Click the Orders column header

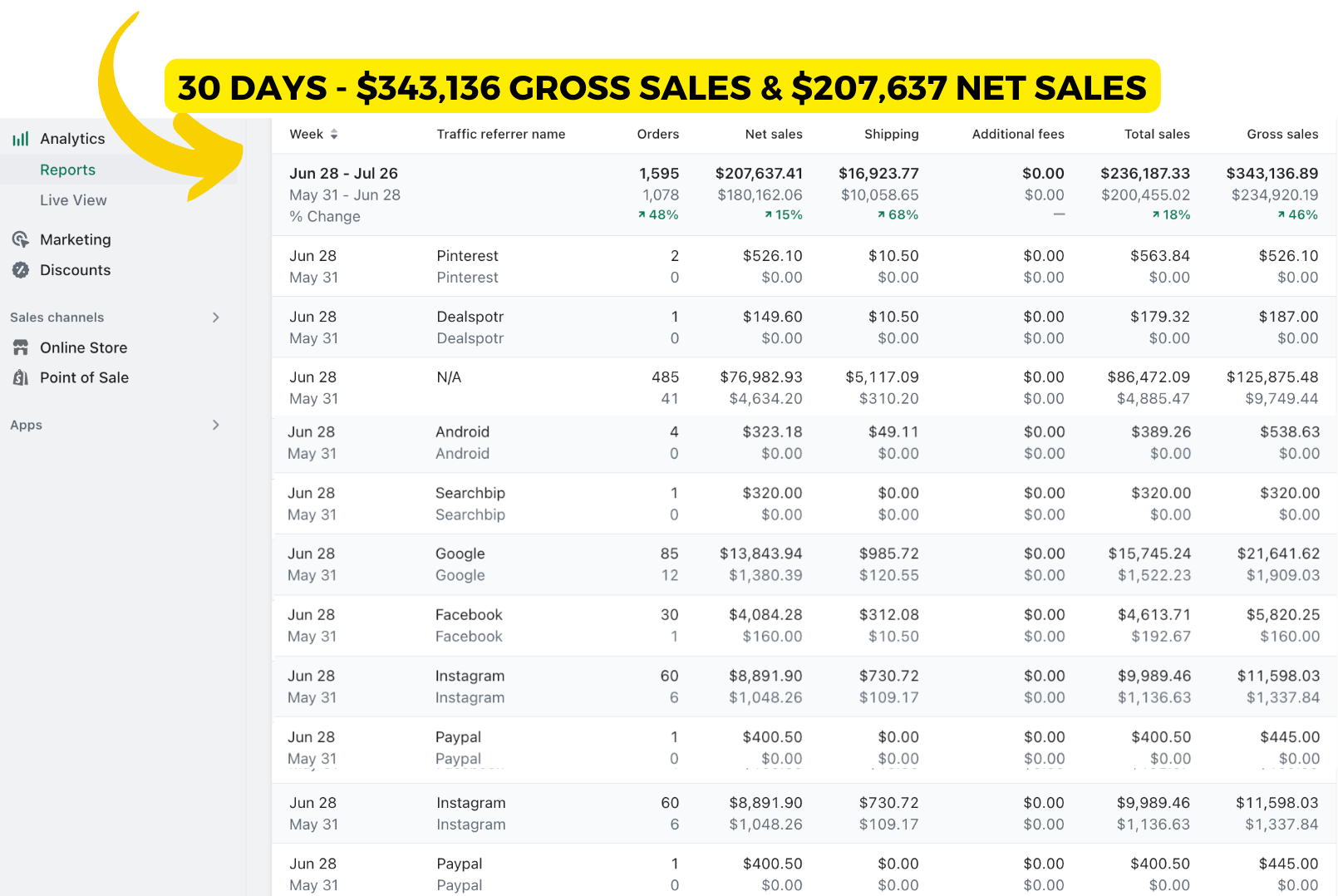coord(657,134)
